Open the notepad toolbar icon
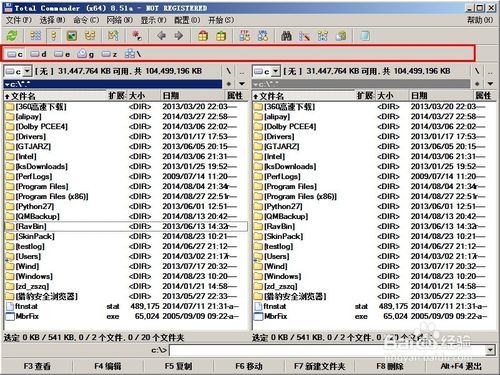The width and height of the screenshot is (500, 375). pos(365,36)
